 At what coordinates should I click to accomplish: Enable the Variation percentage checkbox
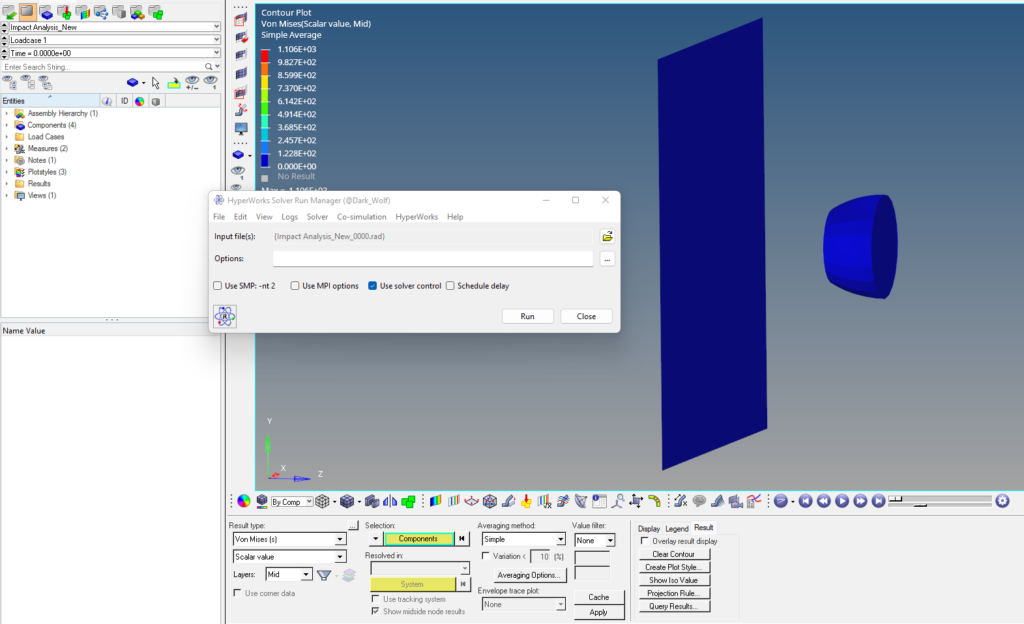485,556
